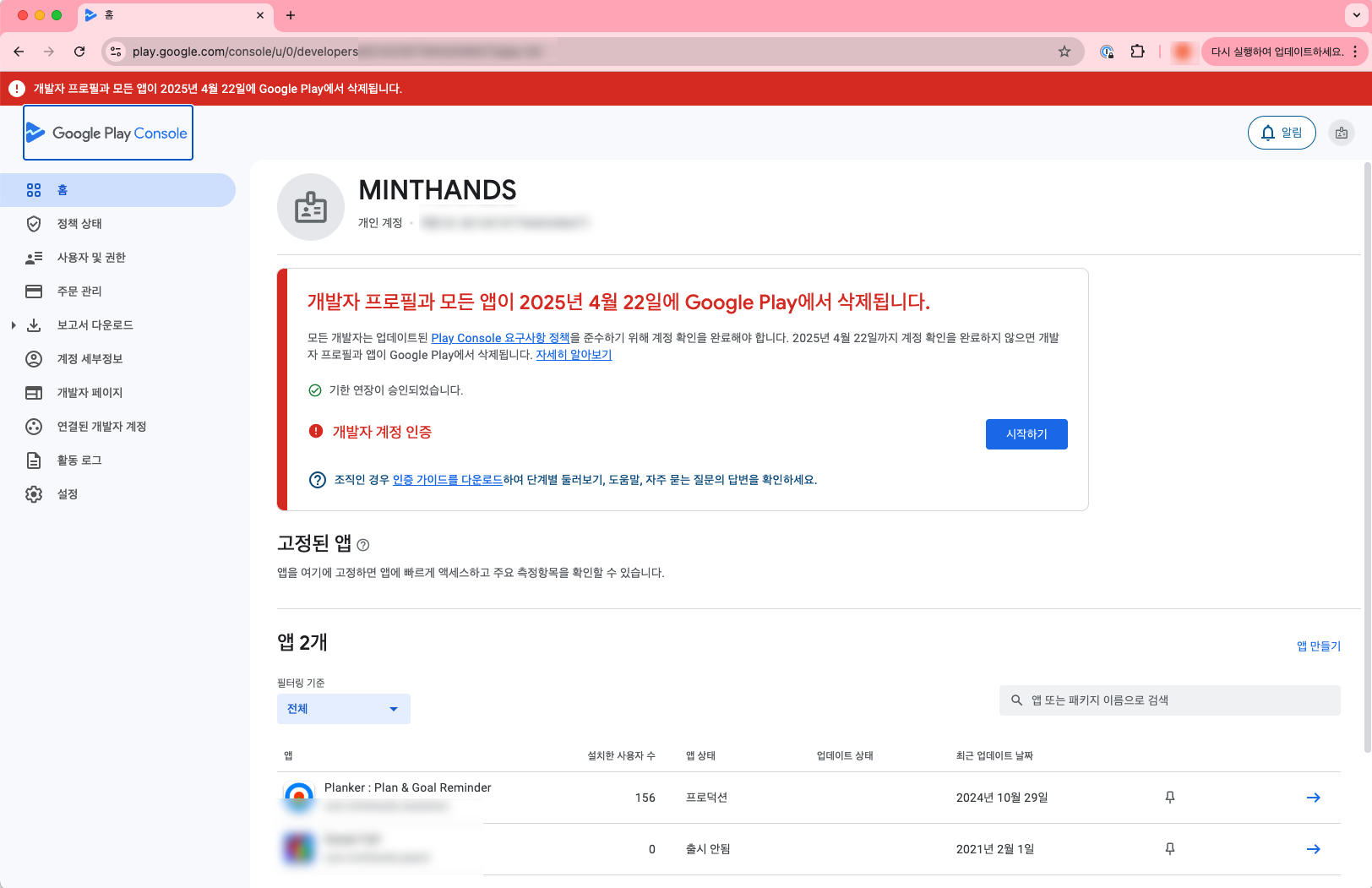Click the 시작하기 button
Screen dimensions: 1372x888
1026,434
